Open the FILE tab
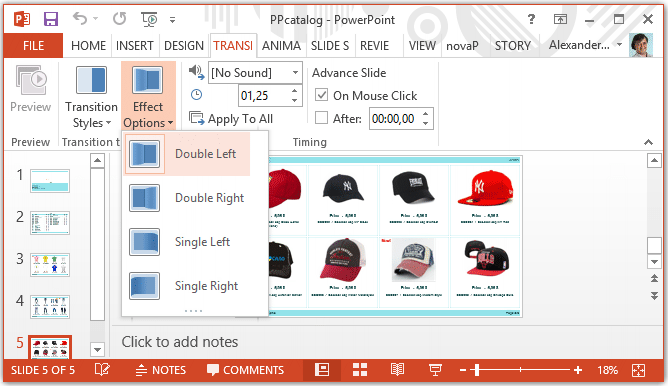The height and width of the screenshot is (386, 668). [x=33, y=46]
